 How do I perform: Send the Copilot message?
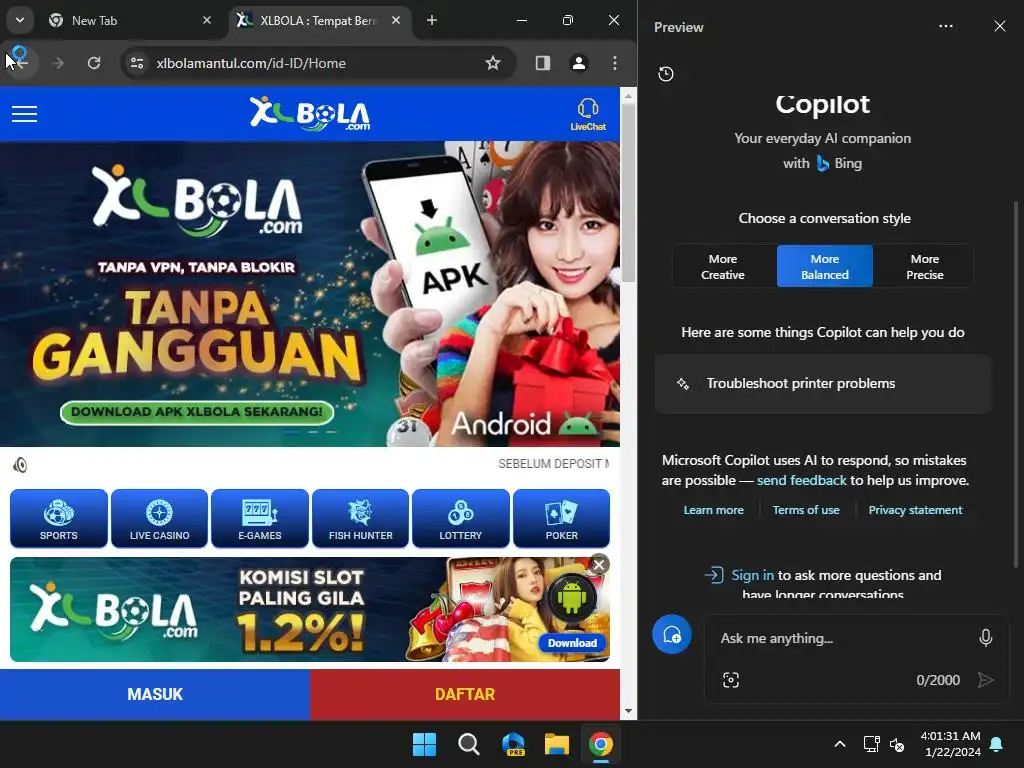(x=985, y=680)
